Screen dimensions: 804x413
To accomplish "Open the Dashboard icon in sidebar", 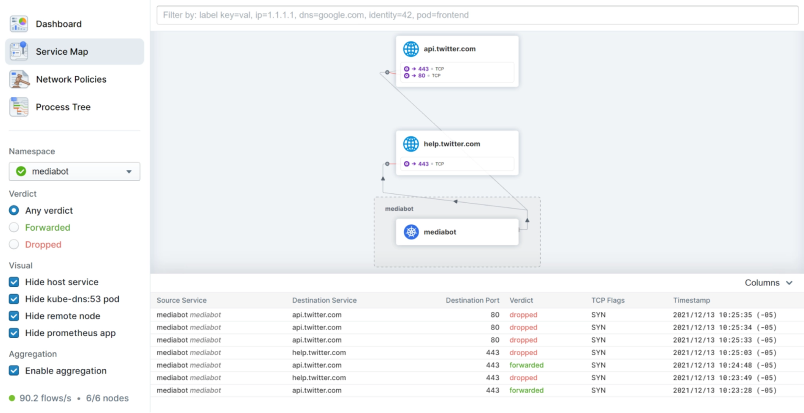I will [19, 24].
